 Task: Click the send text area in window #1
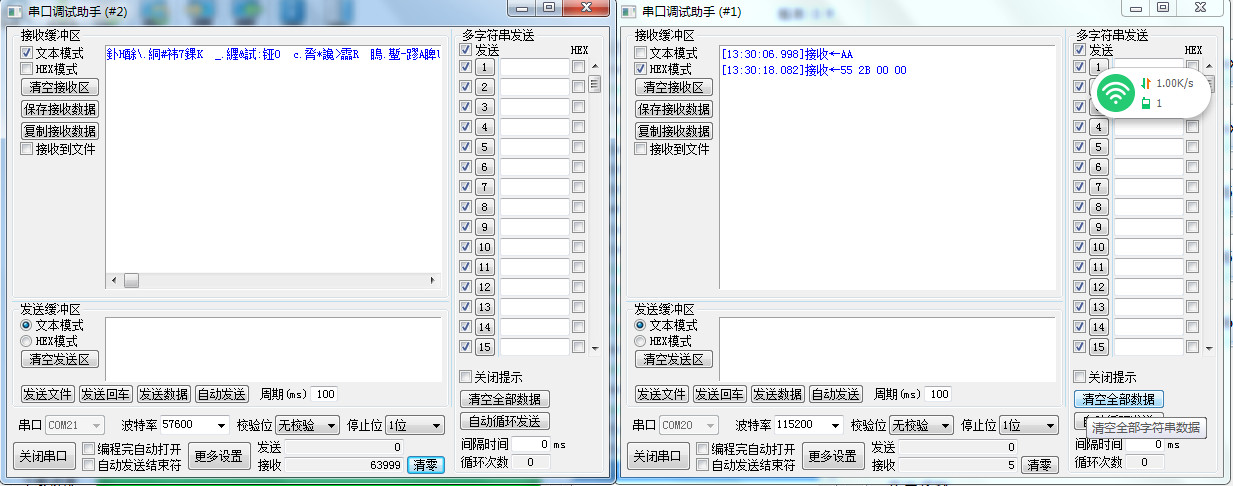(888, 348)
